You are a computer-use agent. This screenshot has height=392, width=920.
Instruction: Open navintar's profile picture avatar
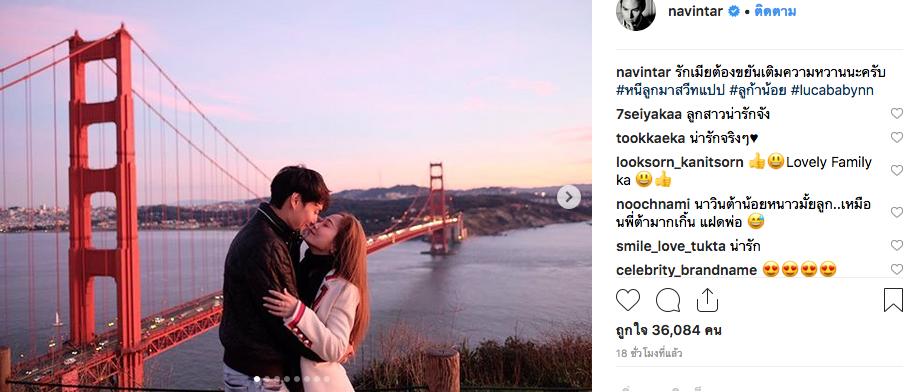[x=635, y=11]
